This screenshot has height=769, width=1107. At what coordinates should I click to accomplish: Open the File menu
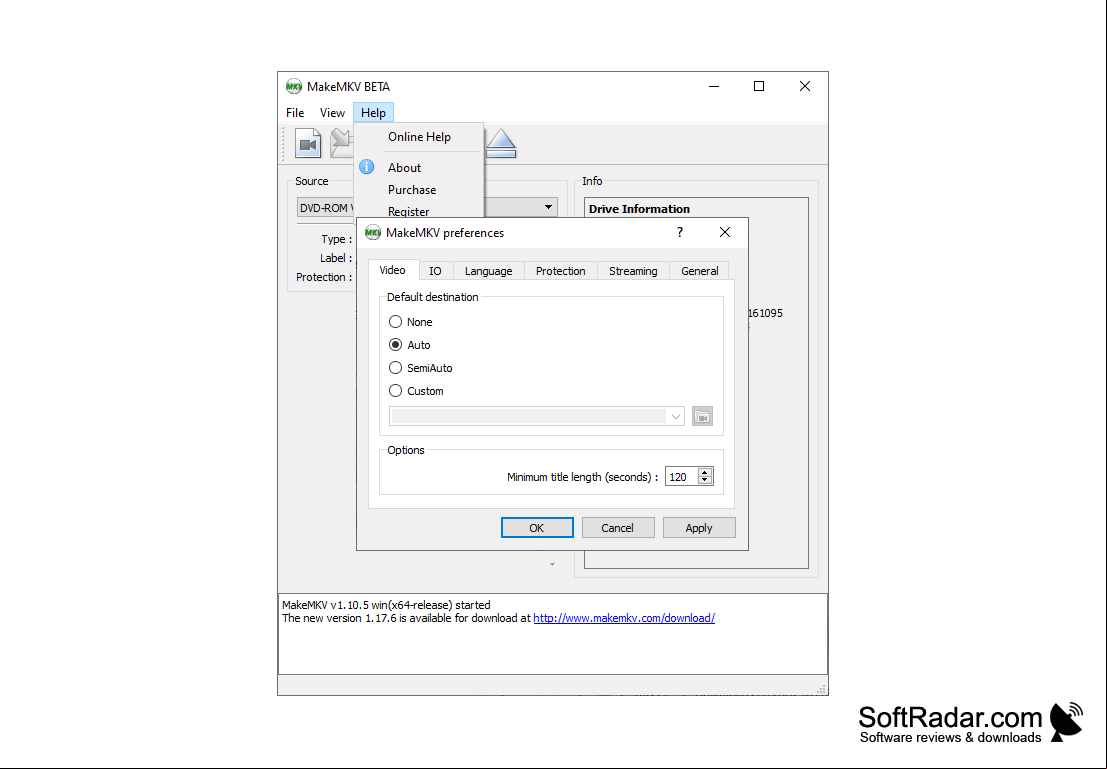(295, 113)
